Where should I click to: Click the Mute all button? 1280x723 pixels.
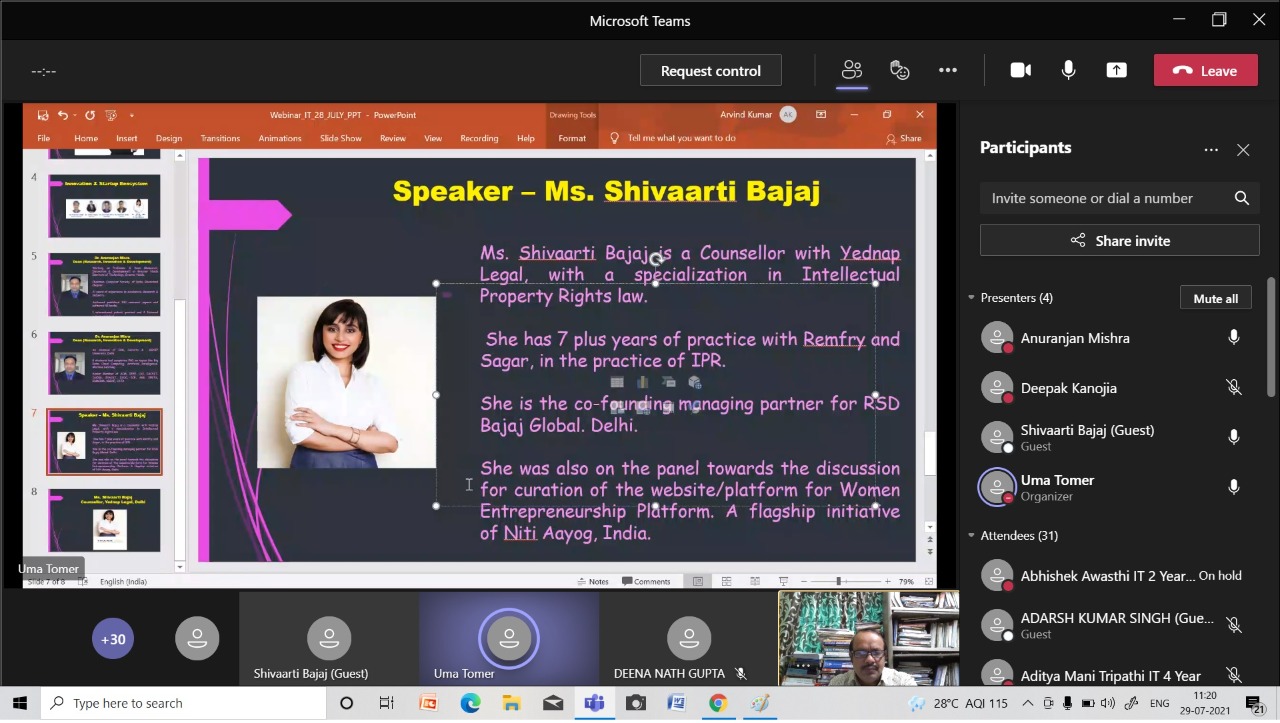click(1215, 298)
